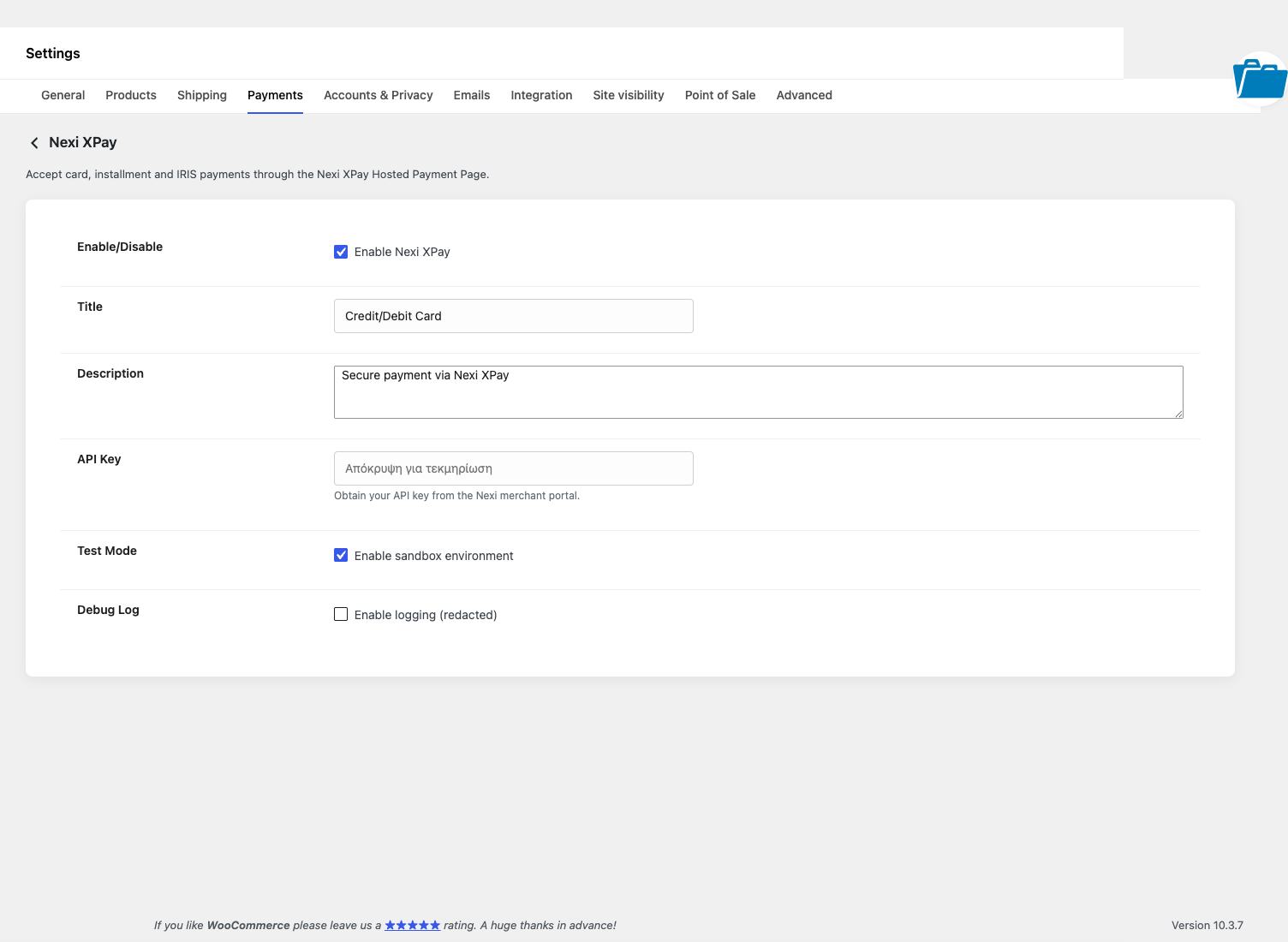
Task: Switch to the Emails tab
Action: pos(472,95)
